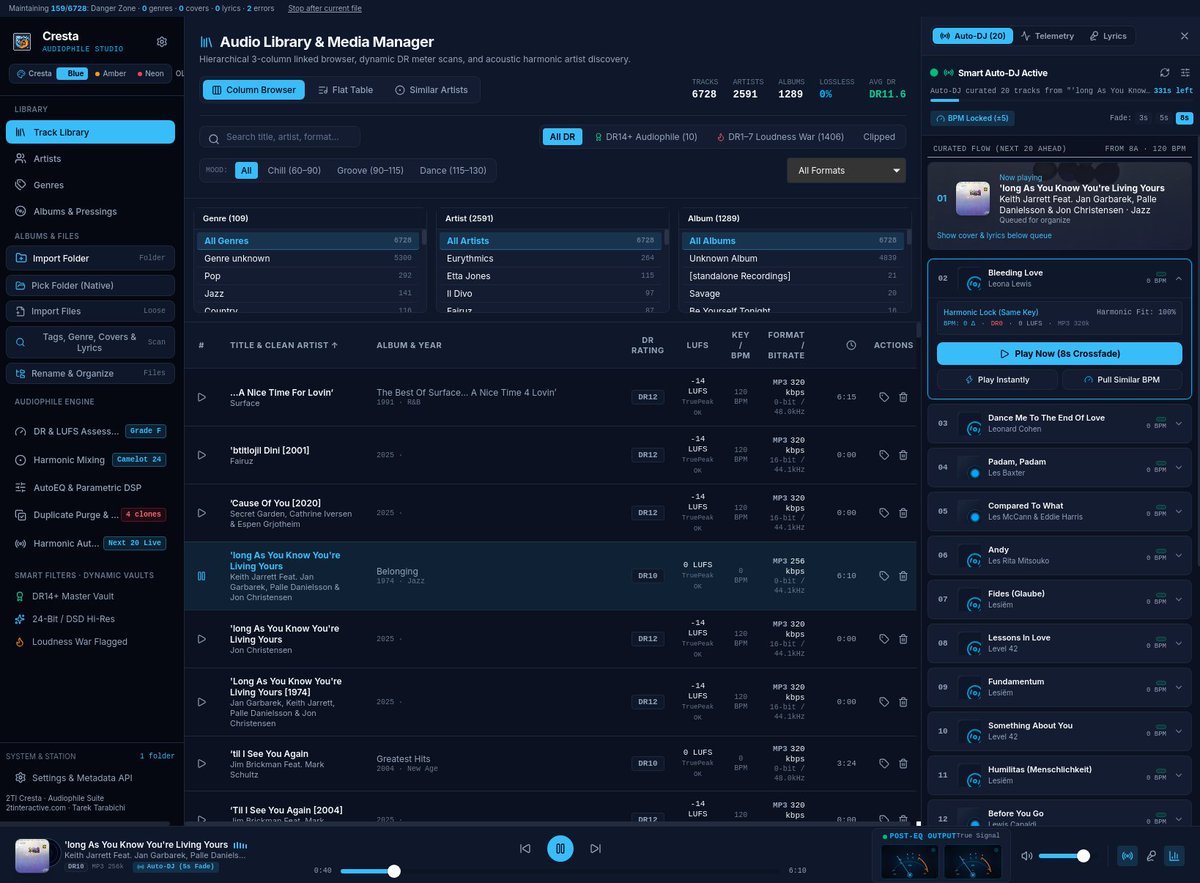This screenshot has height=883, width=1200.
Task: Play 'btltlojil Dini [2001]' by Fairuz
Action: click(201, 455)
